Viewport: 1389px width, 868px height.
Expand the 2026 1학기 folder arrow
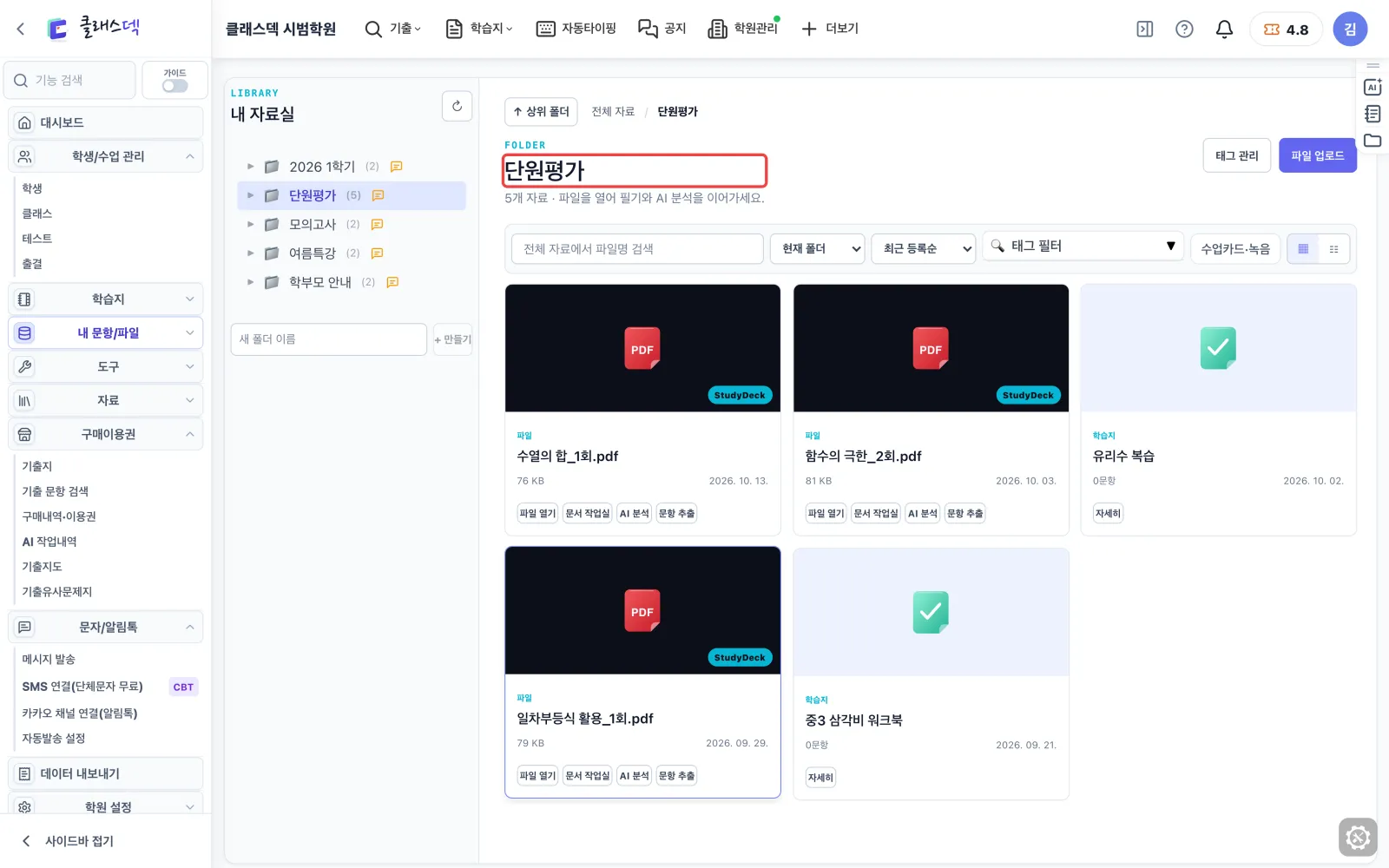click(x=251, y=167)
